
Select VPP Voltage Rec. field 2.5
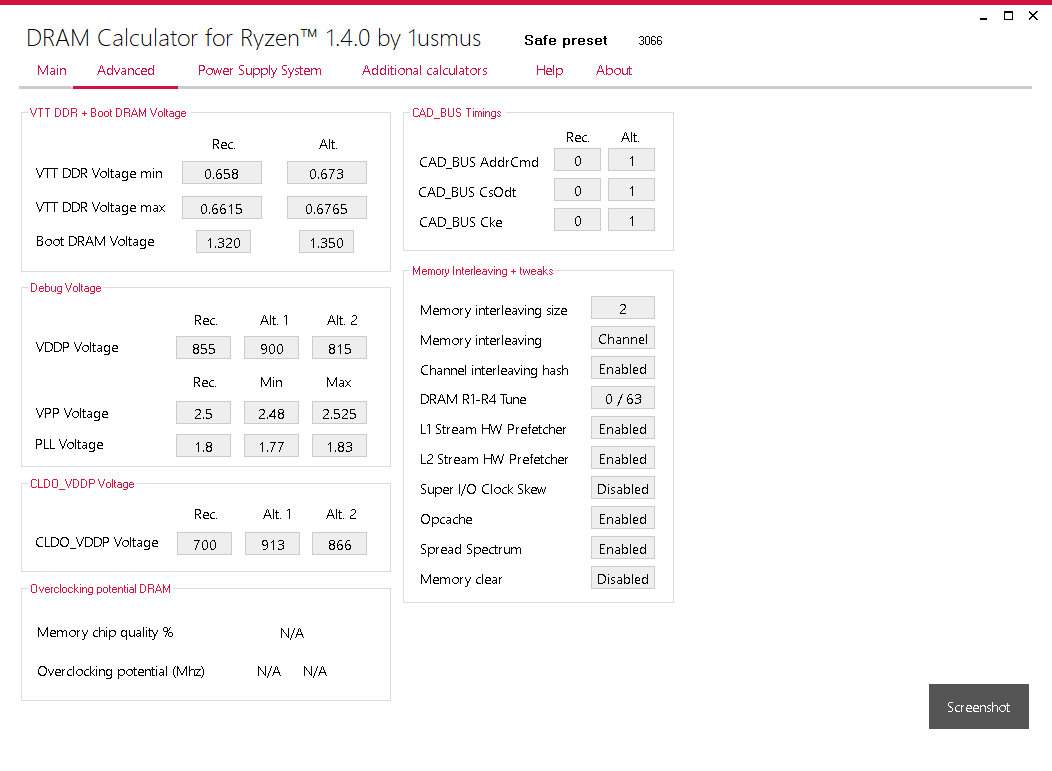[x=203, y=413]
